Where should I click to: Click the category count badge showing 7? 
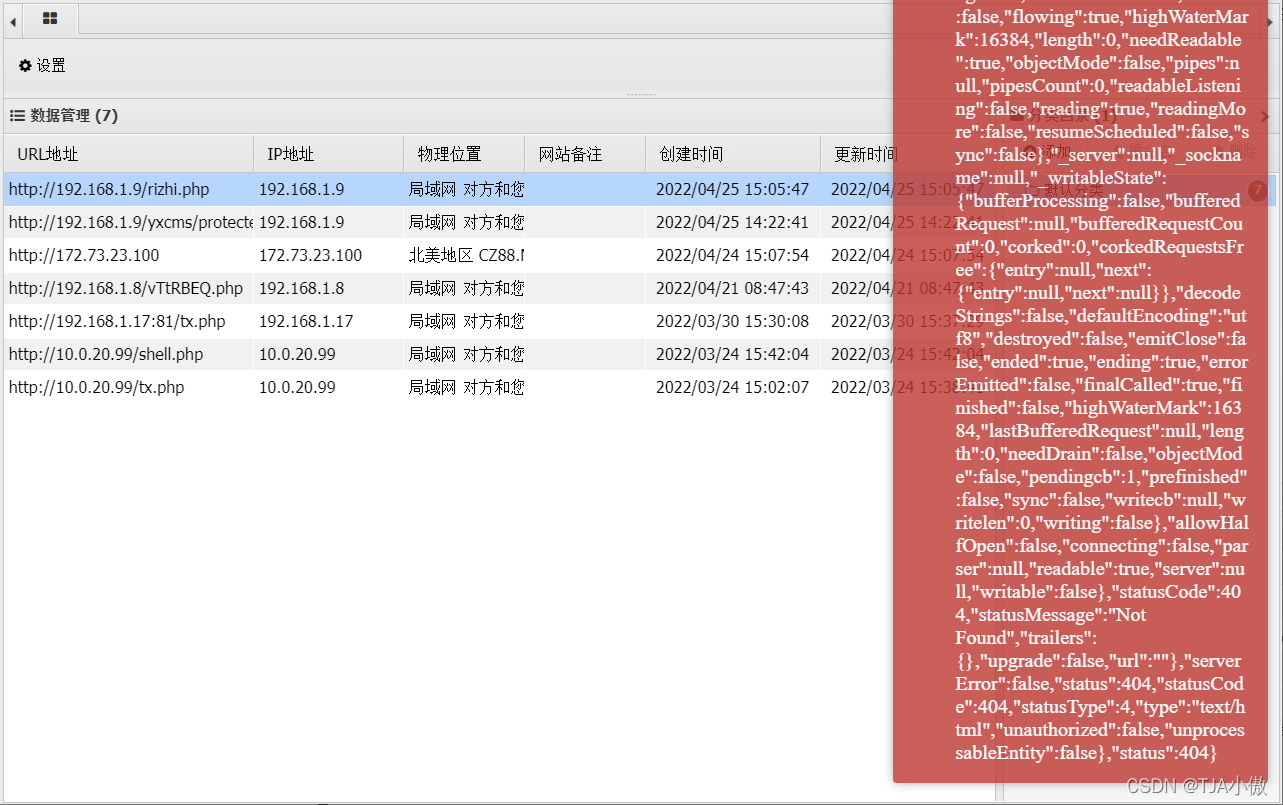tap(1258, 190)
